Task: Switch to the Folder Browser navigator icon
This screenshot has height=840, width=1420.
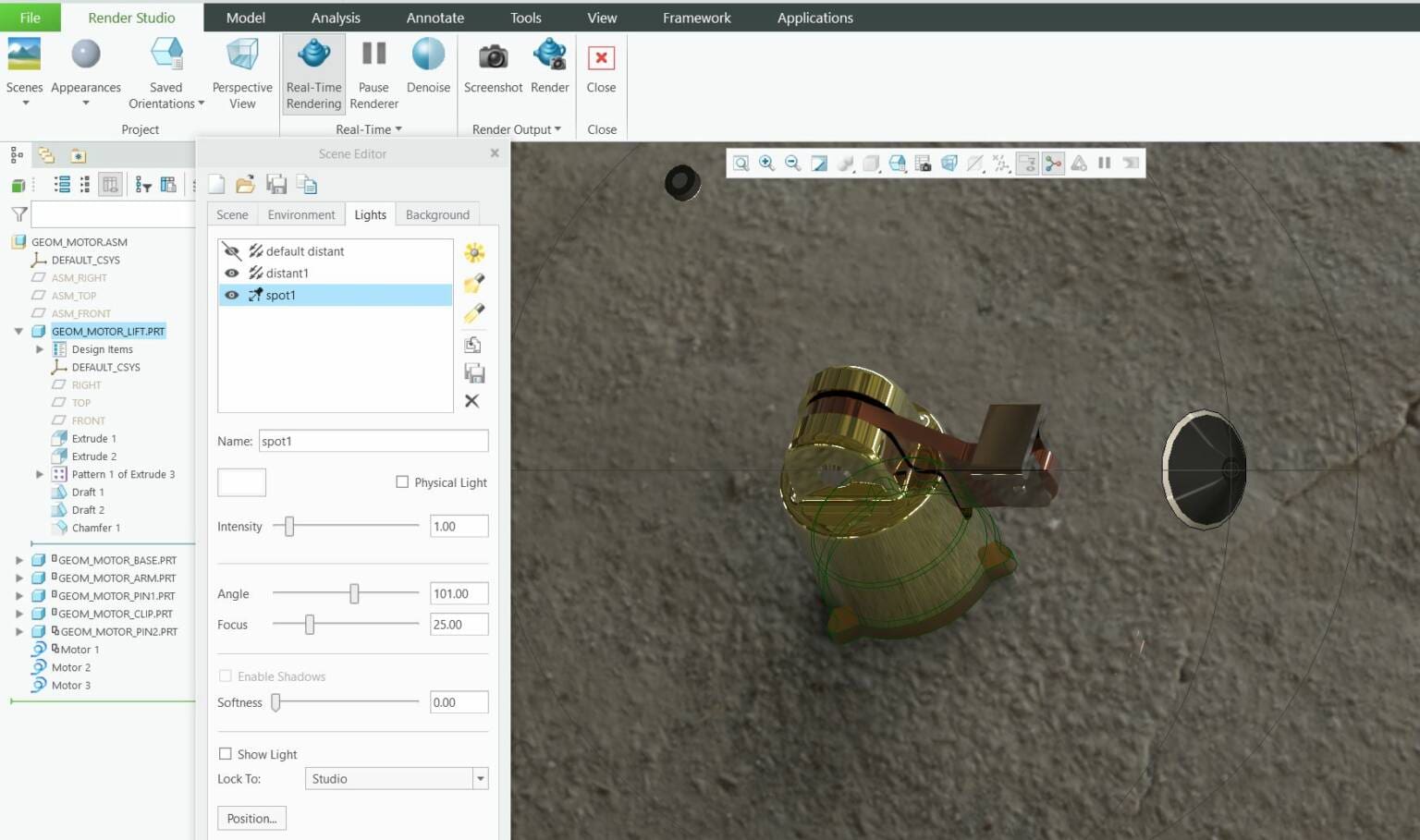Action: (46, 155)
